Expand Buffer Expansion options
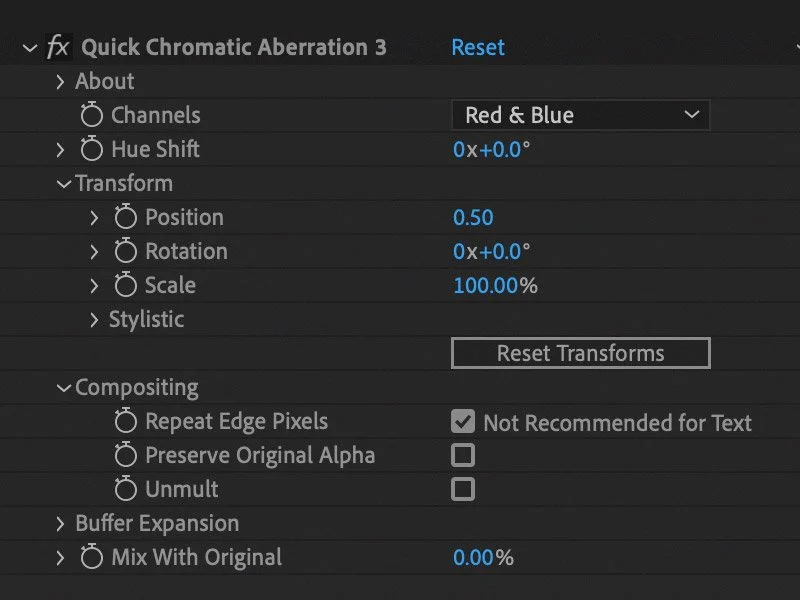 (x=61, y=523)
